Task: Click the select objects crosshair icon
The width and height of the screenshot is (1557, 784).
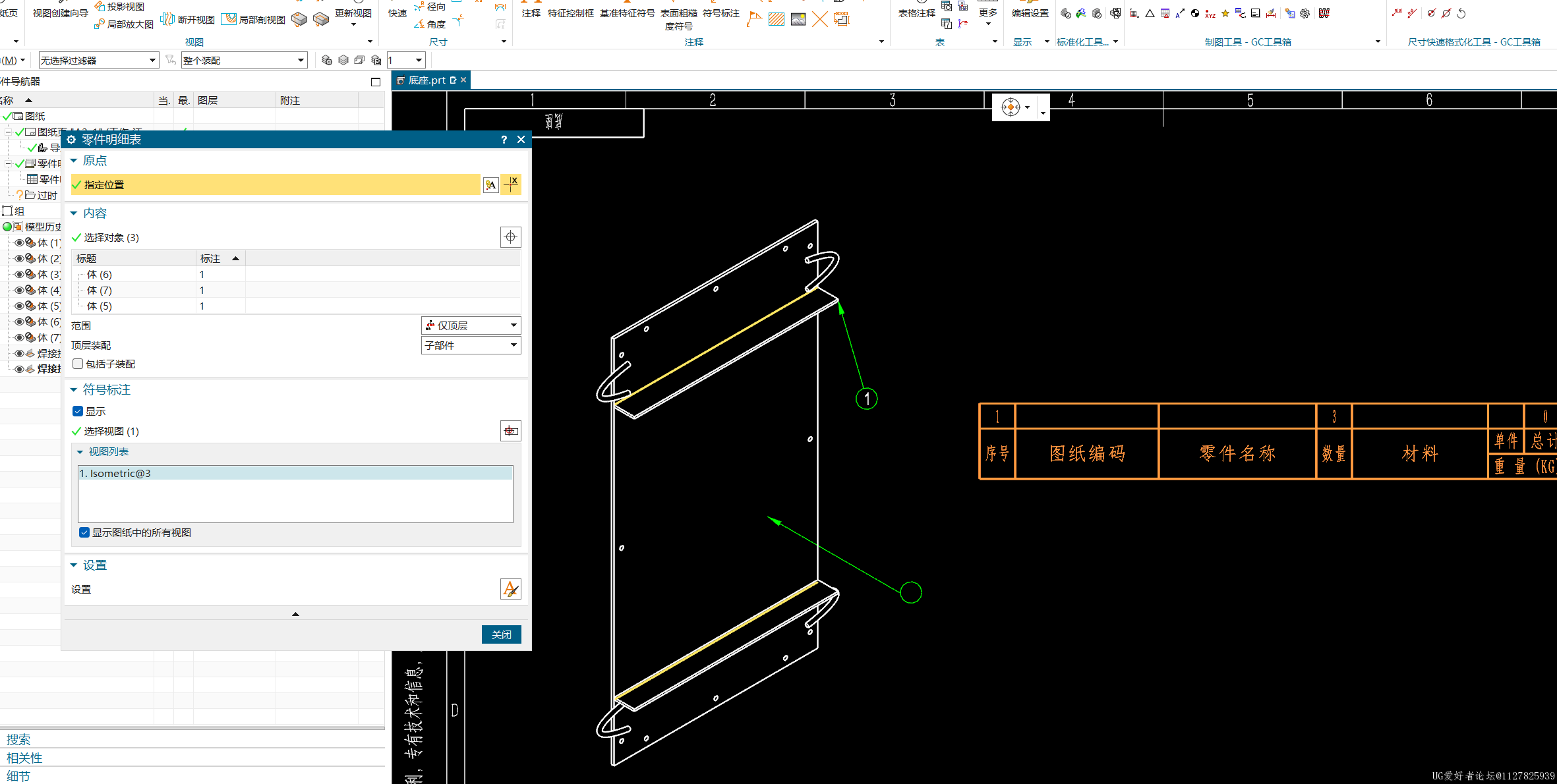Action: pos(511,237)
